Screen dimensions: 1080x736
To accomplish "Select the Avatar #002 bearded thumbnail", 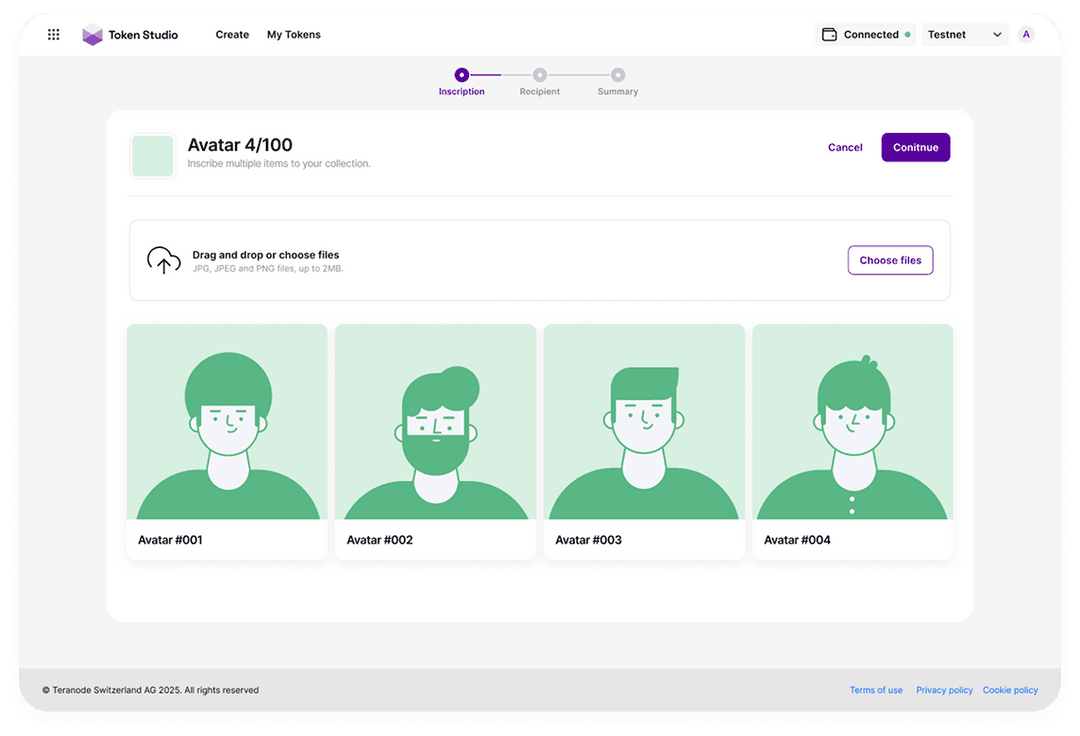I will (x=436, y=422).
